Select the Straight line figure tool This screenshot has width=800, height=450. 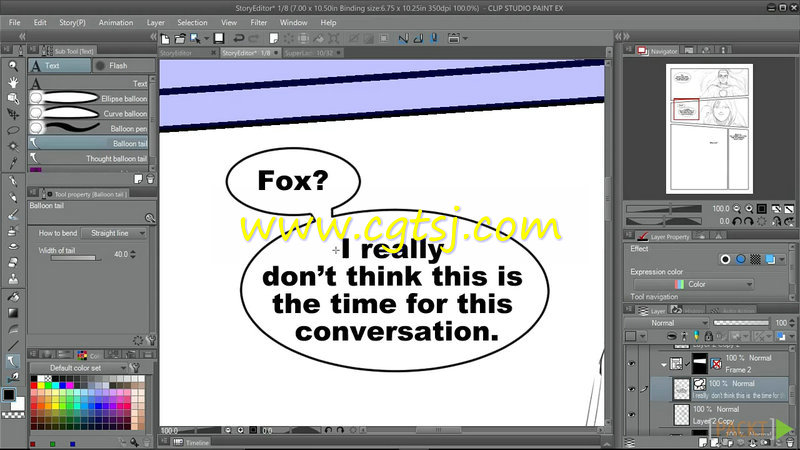click(x=13, y=345)
